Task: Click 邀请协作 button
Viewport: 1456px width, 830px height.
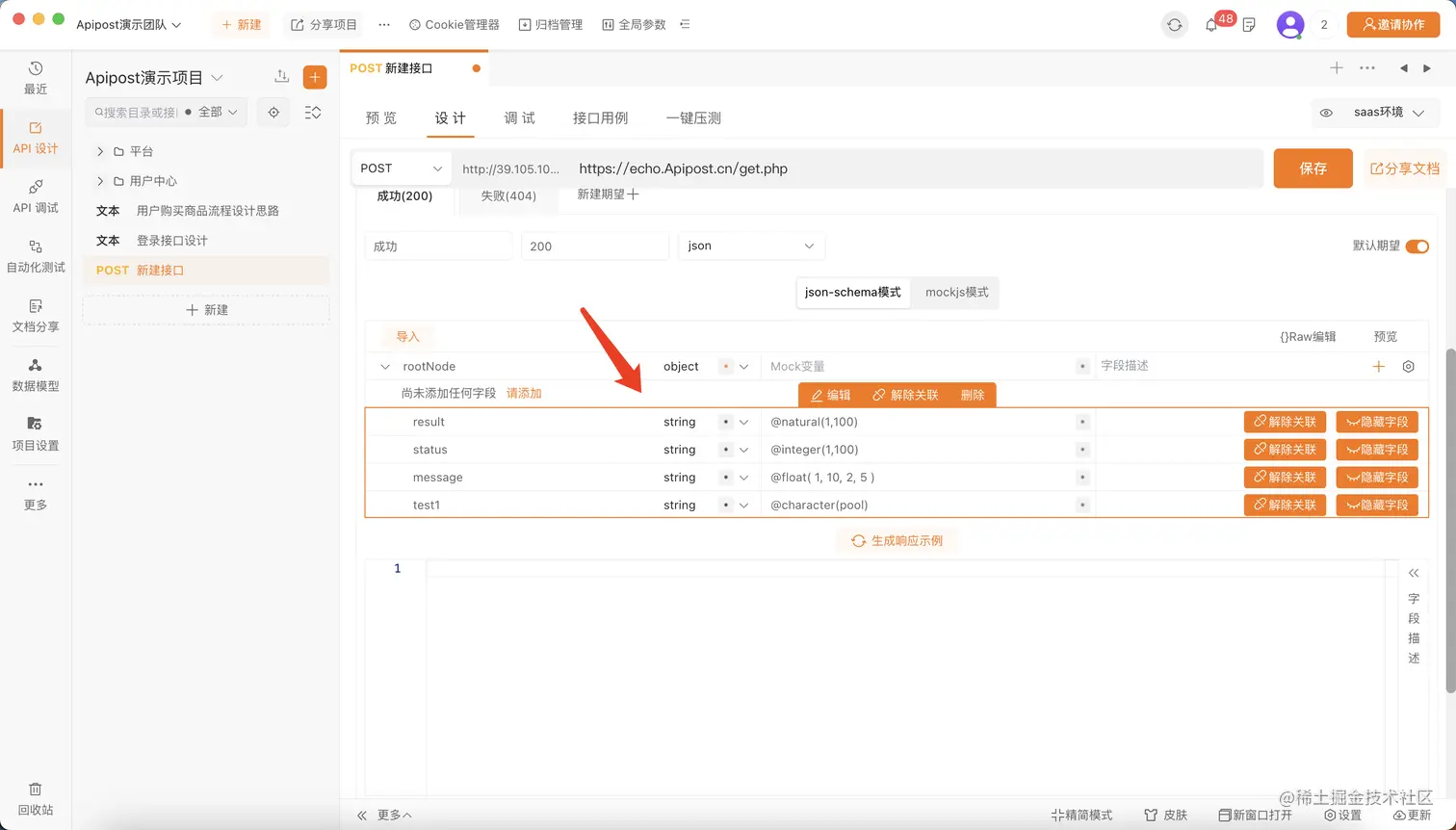Action: [1392, 25]
